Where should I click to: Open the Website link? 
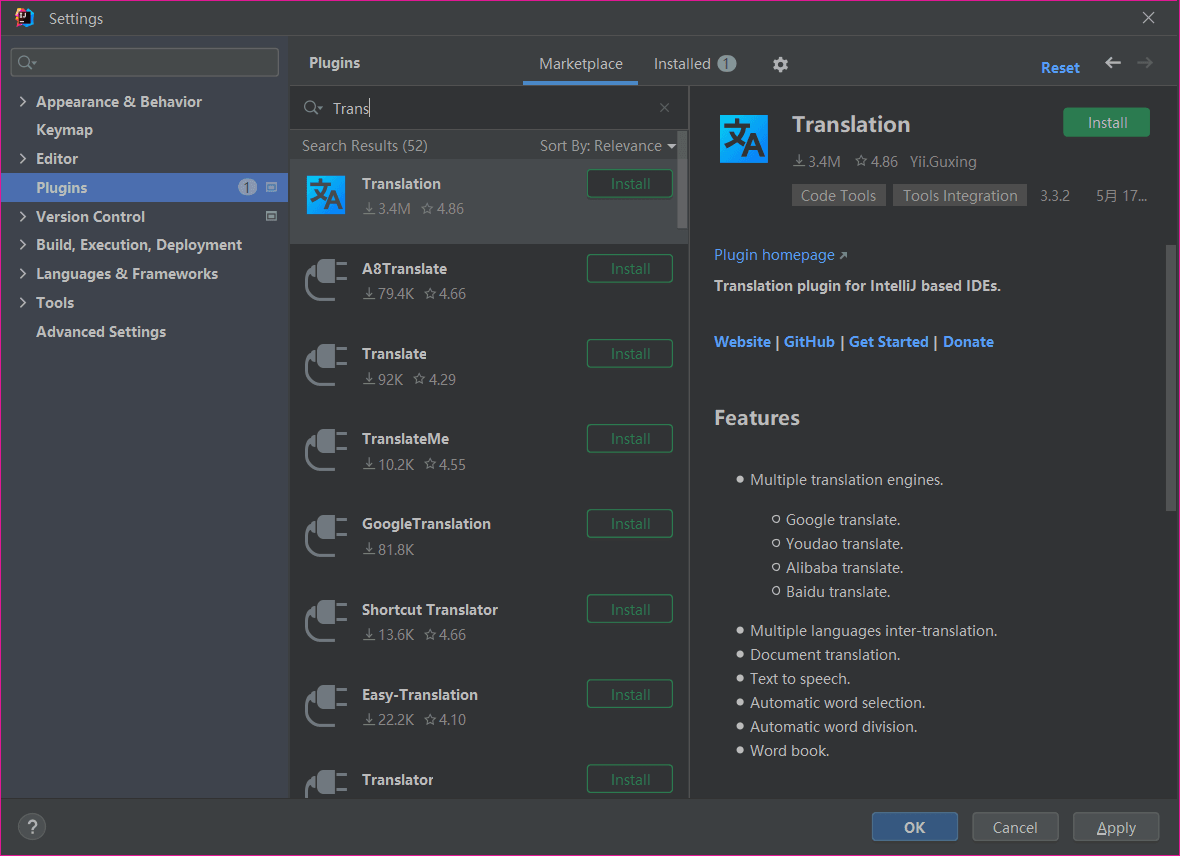tap(742, 342)
